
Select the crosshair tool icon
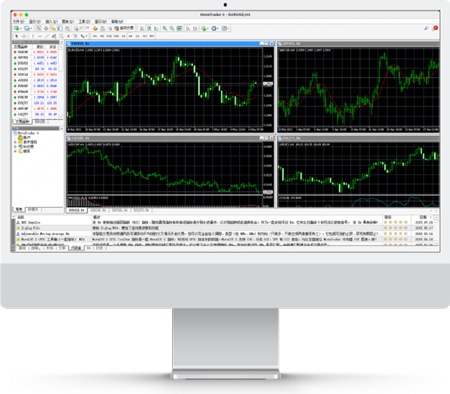coord(24,36)
